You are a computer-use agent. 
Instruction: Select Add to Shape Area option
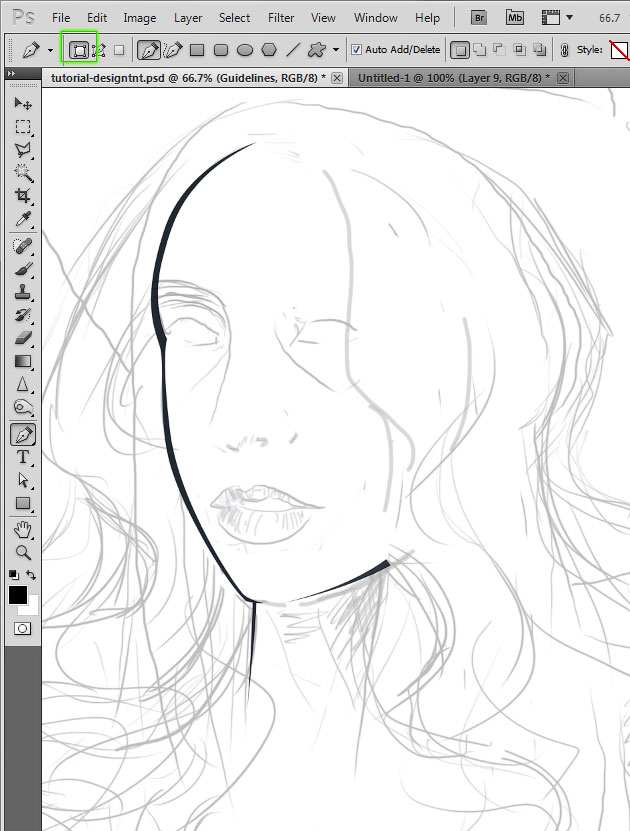[x=480, y=50]
